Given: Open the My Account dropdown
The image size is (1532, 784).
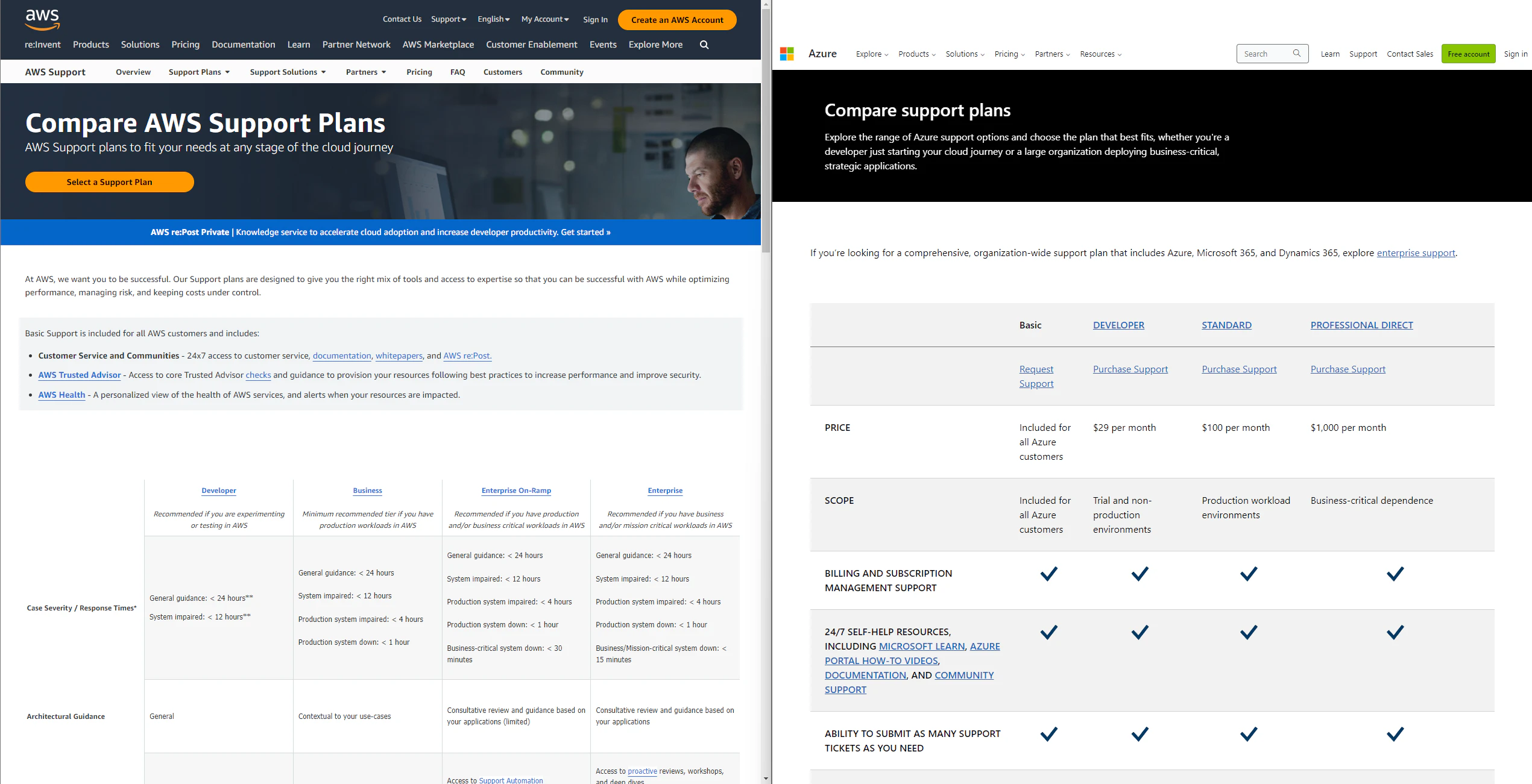Looking at the screenshot, I should [x=544, y=19].
